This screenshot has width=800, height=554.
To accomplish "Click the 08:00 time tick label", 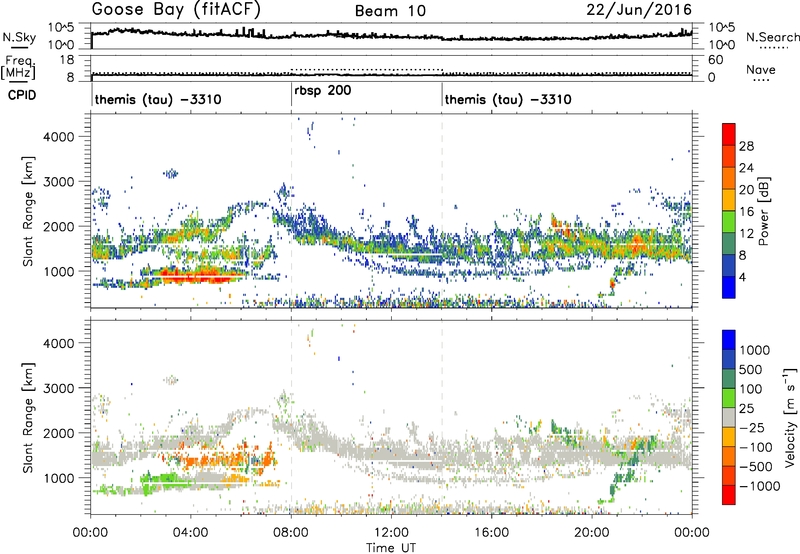I will [x=291, y=533].
